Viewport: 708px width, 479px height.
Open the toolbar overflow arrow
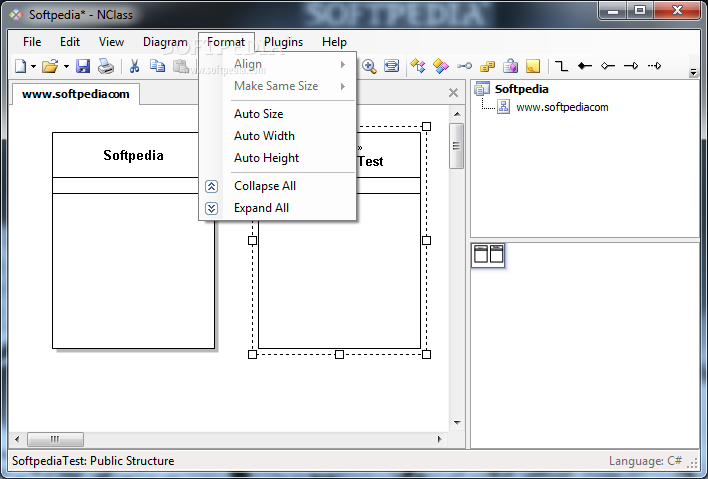coord(694,72)
